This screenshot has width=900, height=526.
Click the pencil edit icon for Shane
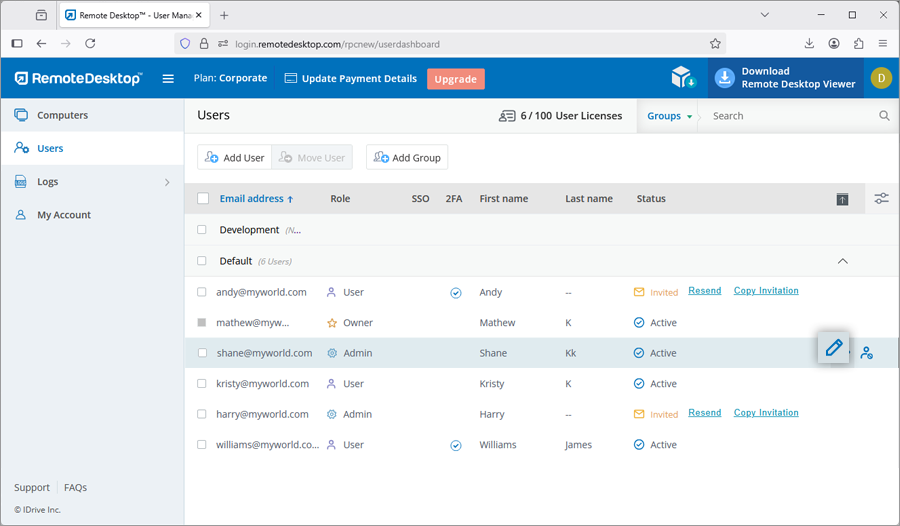[833, 348]
